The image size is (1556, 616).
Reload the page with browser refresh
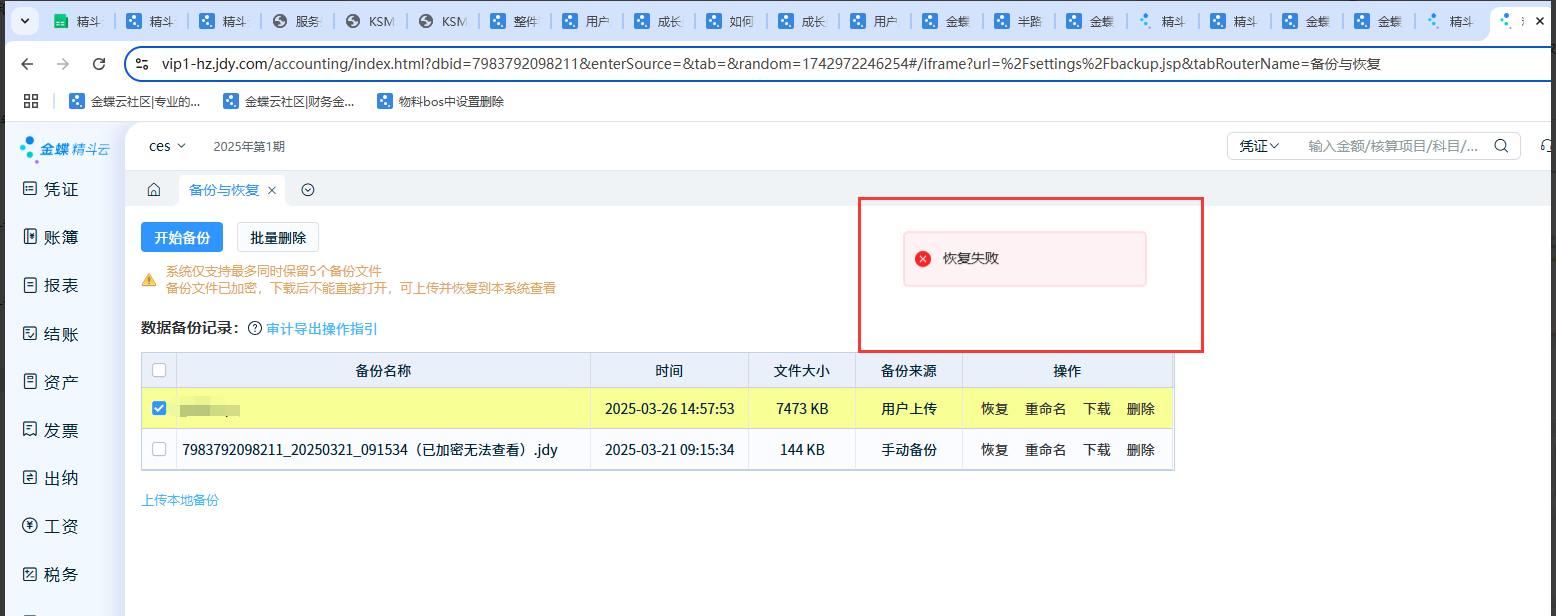[x=99, y=64]
